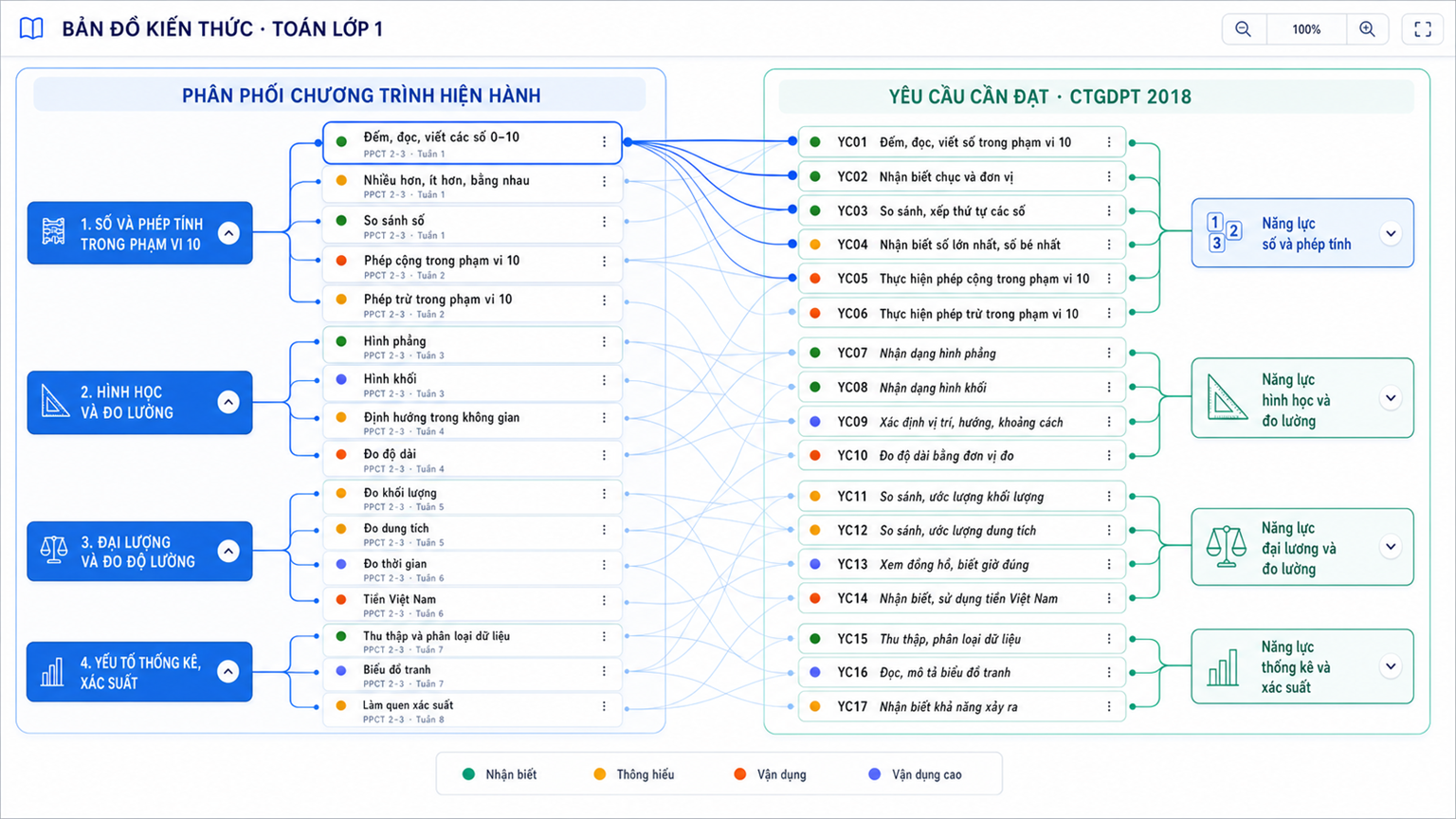Select Đếm, đọc, viết các số 0–10 lesson
Viewport: 1456px width, 819px height.
[472, 143]
